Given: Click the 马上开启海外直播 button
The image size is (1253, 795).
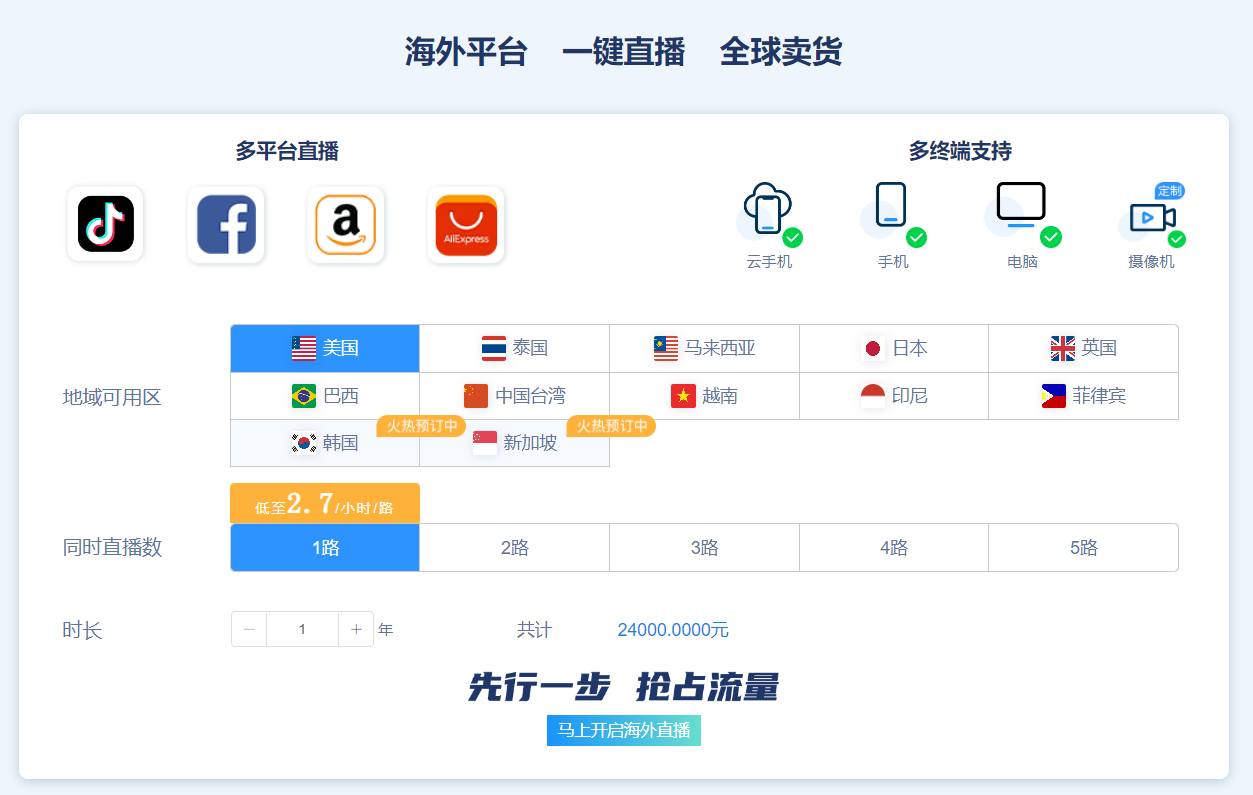Looking at the screenshot, I should [624, 731].
